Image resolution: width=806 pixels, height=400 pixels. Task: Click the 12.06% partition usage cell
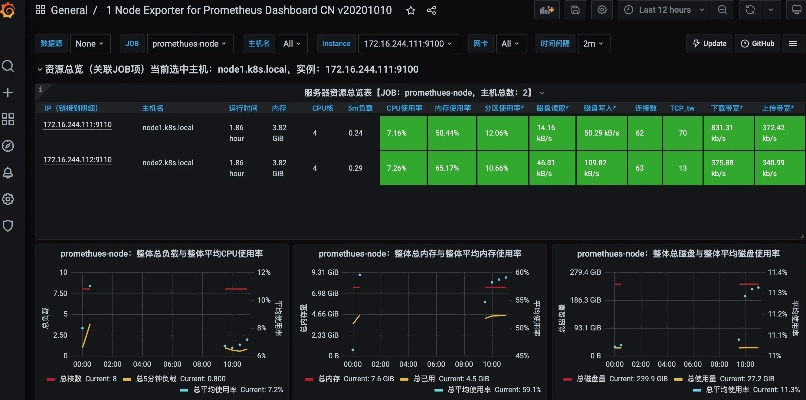pos(502,133)
